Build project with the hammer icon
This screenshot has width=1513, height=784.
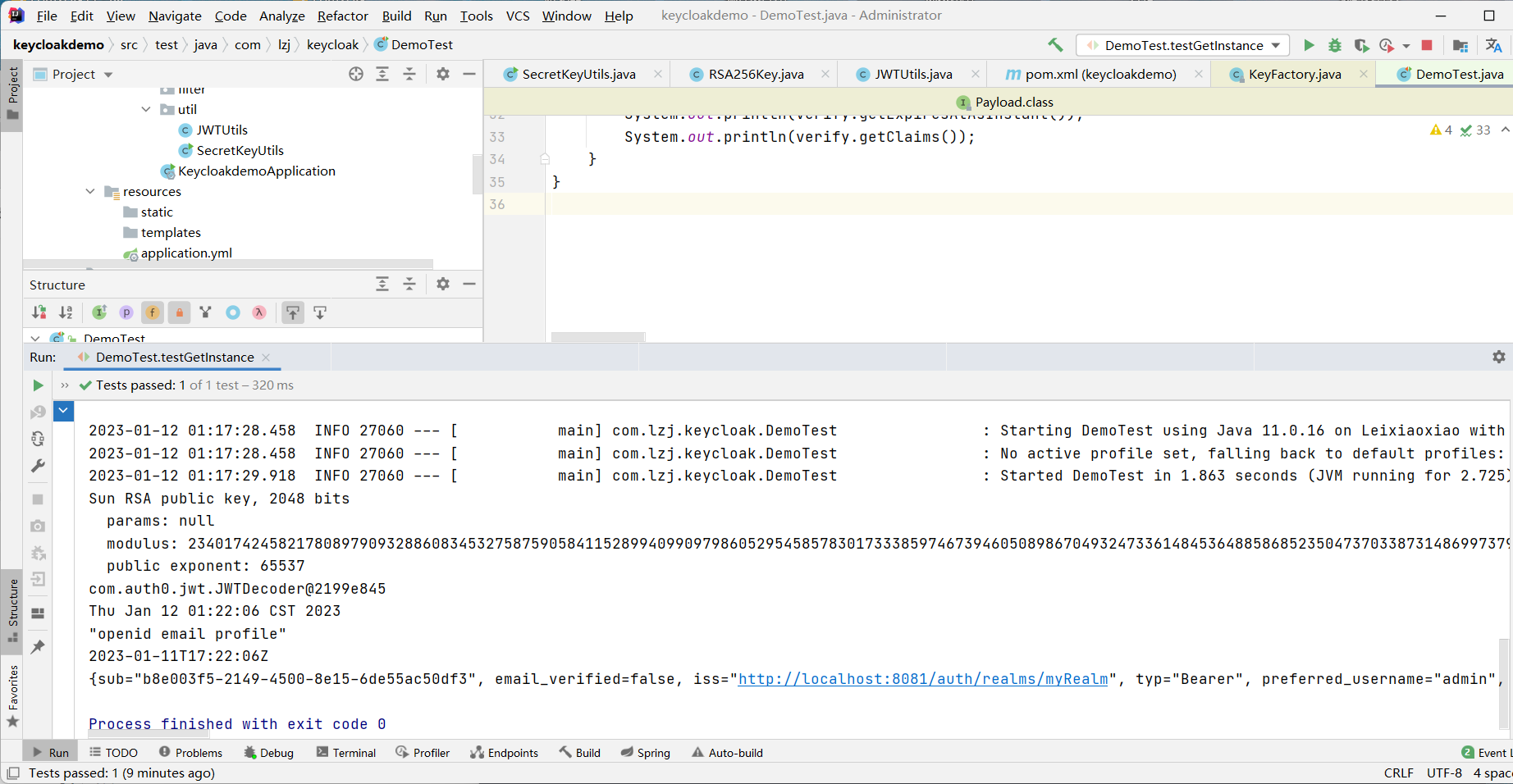(1055, 45)
